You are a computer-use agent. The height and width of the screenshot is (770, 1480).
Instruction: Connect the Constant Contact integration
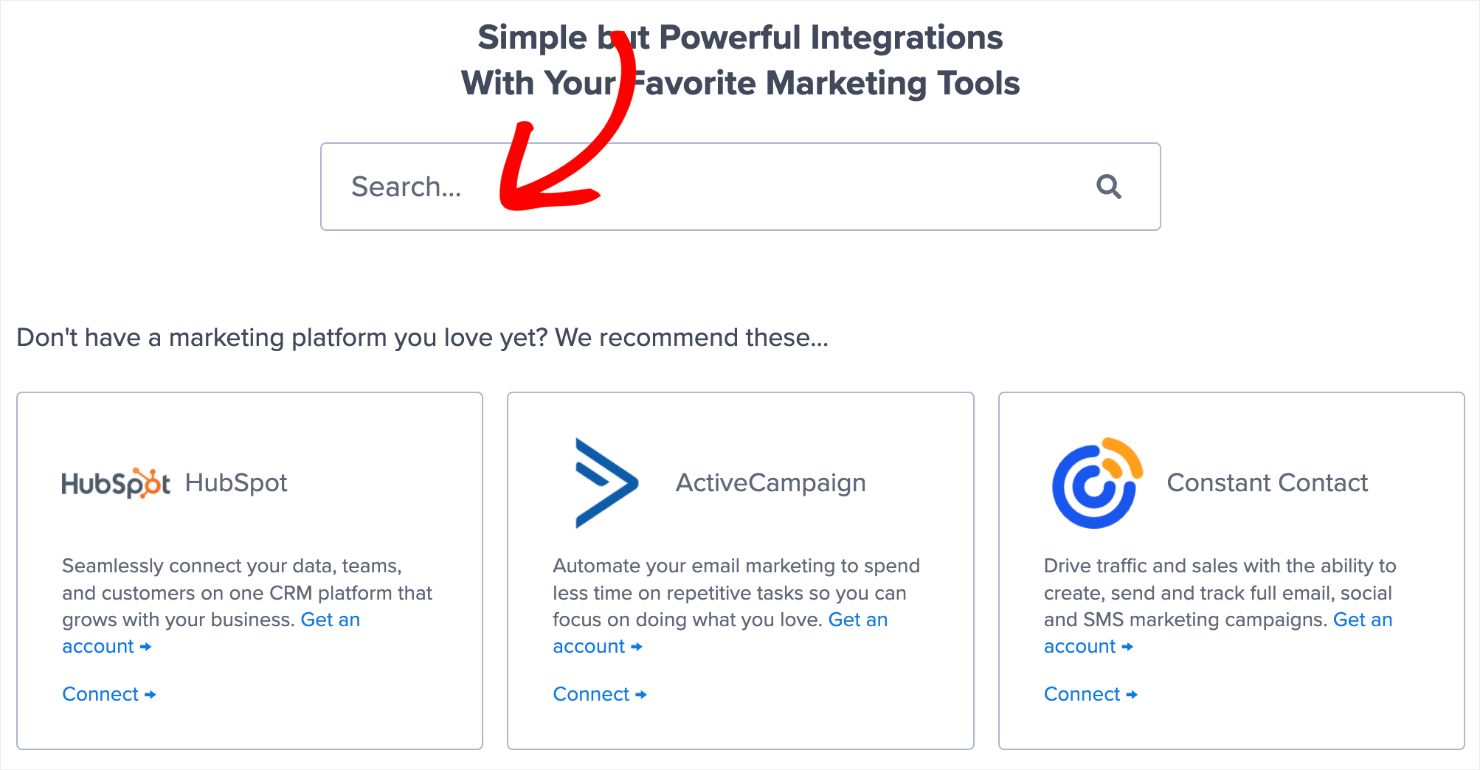coord(1091,694)
